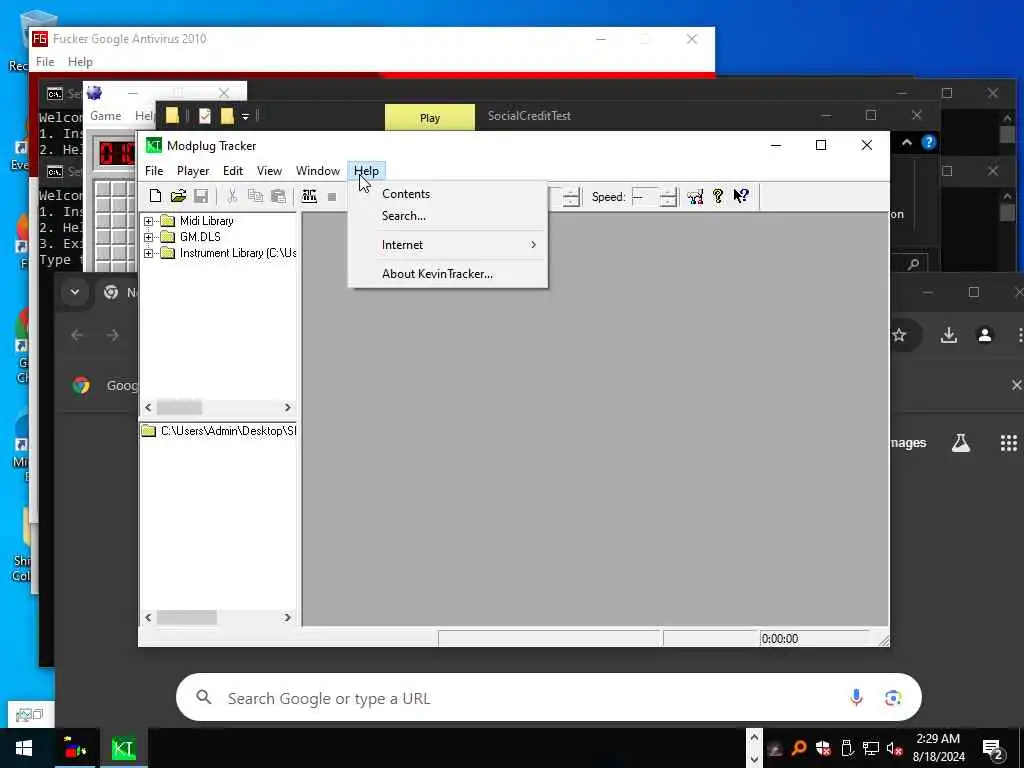Show hidden tray icons arrow
This screenshot has width=1024, height=768.
coord(754,737)
